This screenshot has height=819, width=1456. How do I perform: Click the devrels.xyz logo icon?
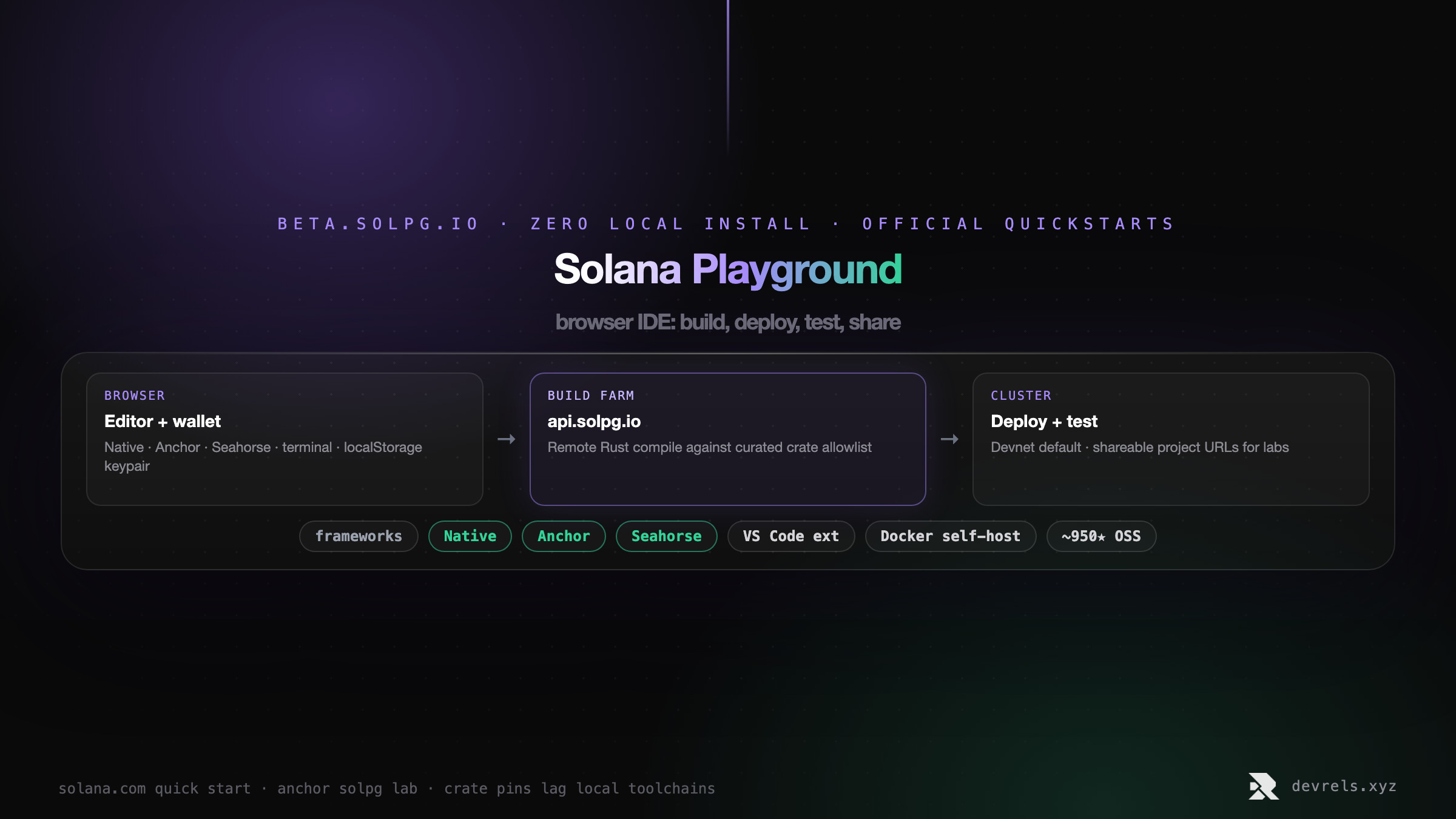coord(1264,786)
